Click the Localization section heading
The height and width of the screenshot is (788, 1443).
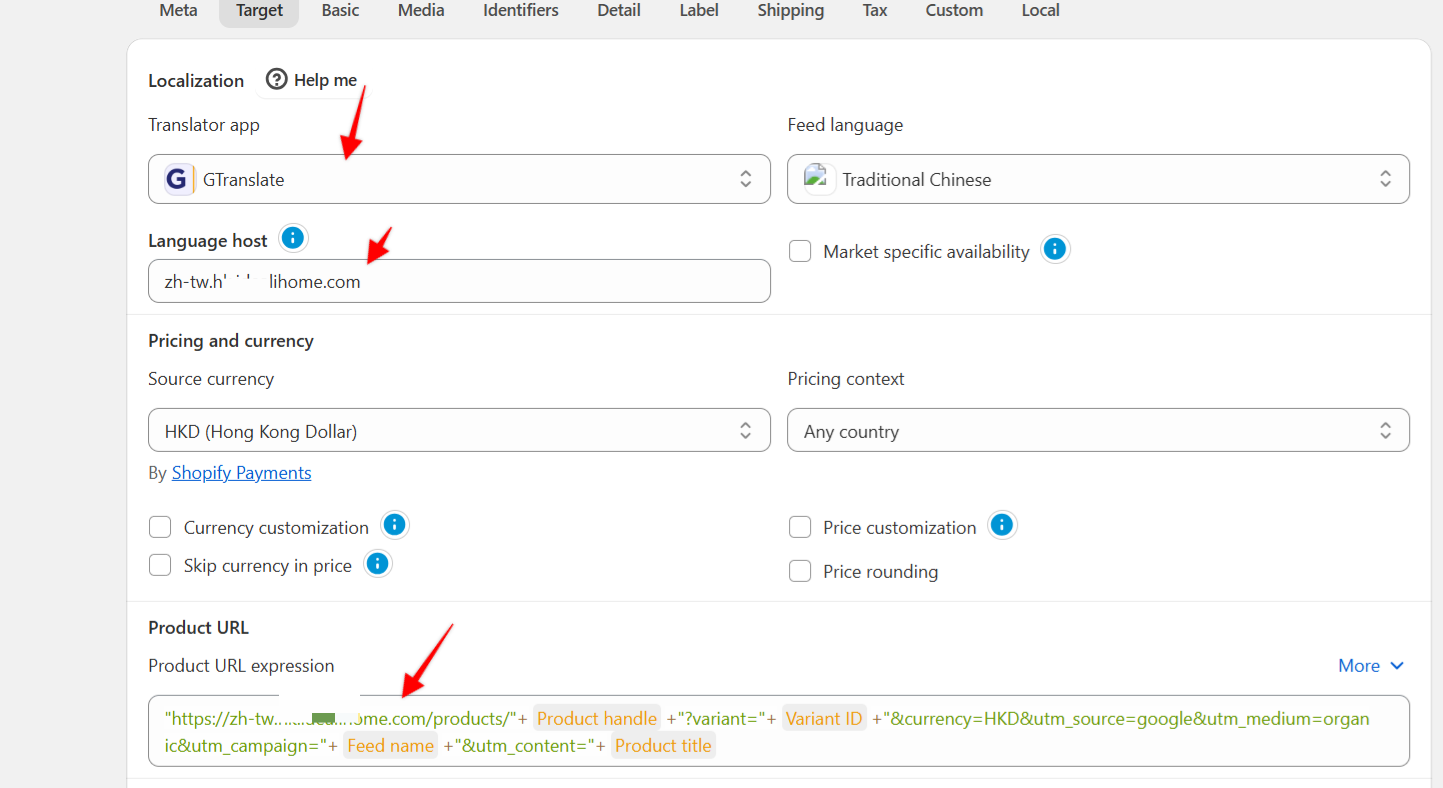(196, 81)
